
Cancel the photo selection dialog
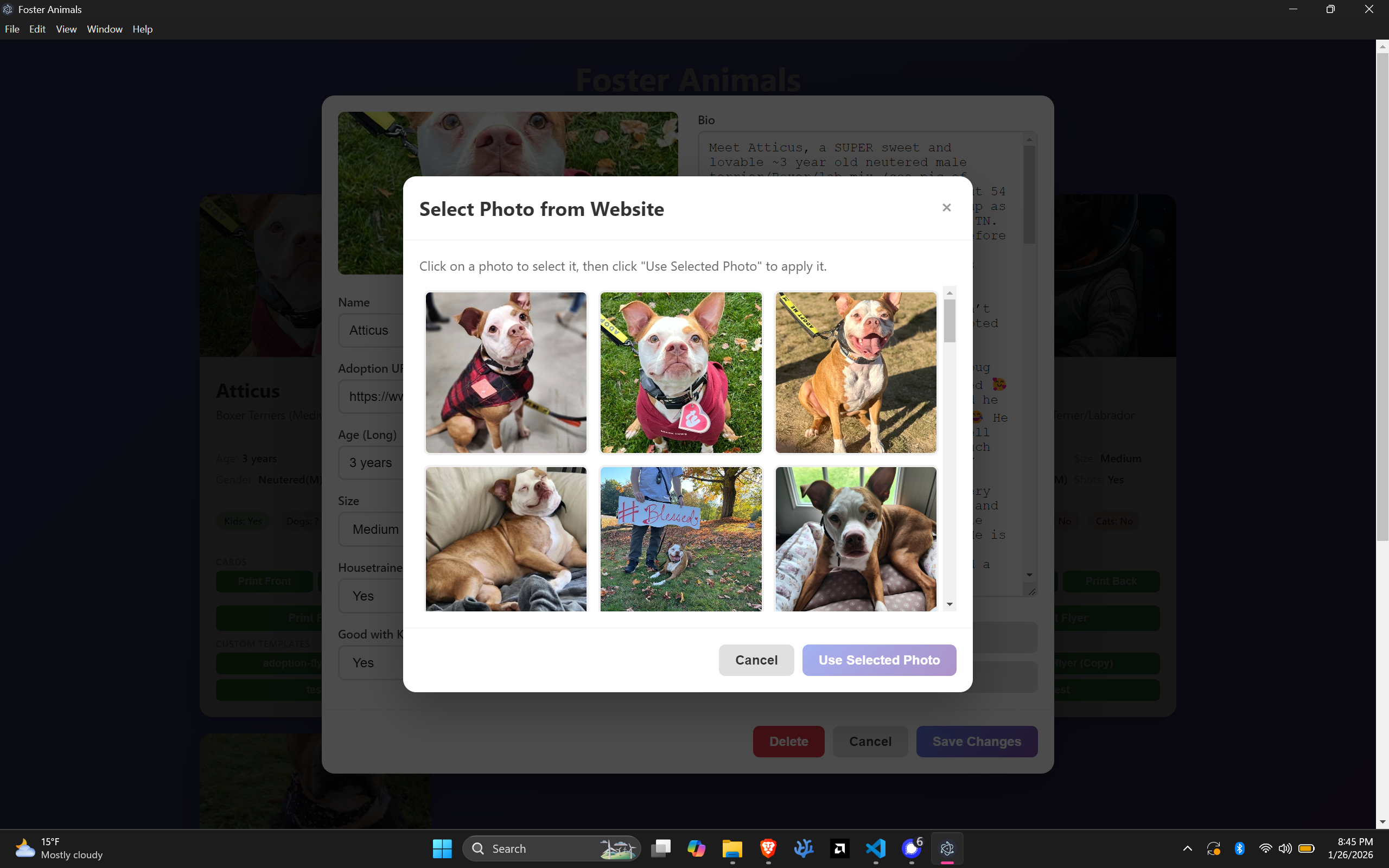coord(756,660)
